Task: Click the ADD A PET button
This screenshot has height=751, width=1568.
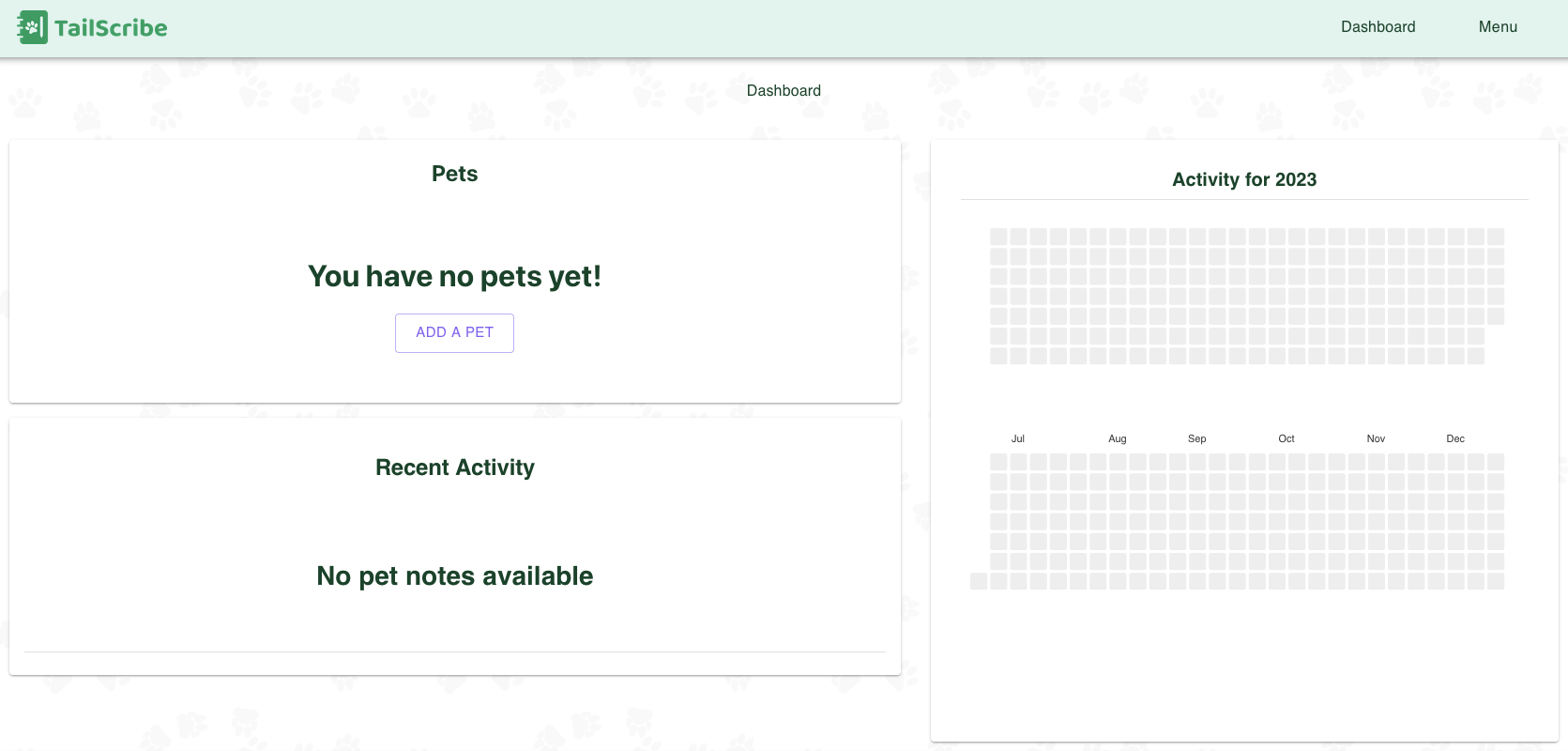Action: 454,332
